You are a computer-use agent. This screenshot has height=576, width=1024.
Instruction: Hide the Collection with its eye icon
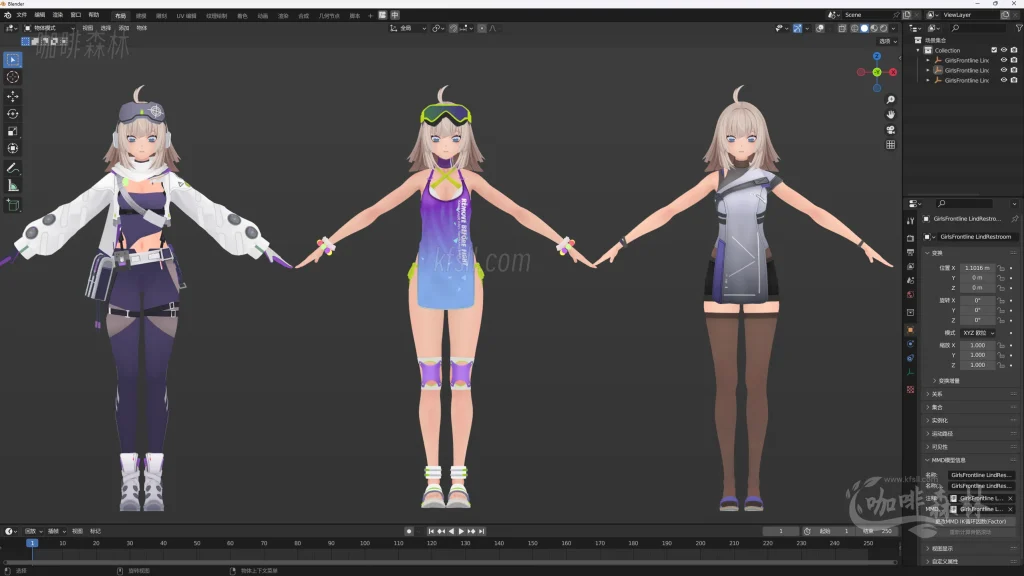tap(1004, 50)
